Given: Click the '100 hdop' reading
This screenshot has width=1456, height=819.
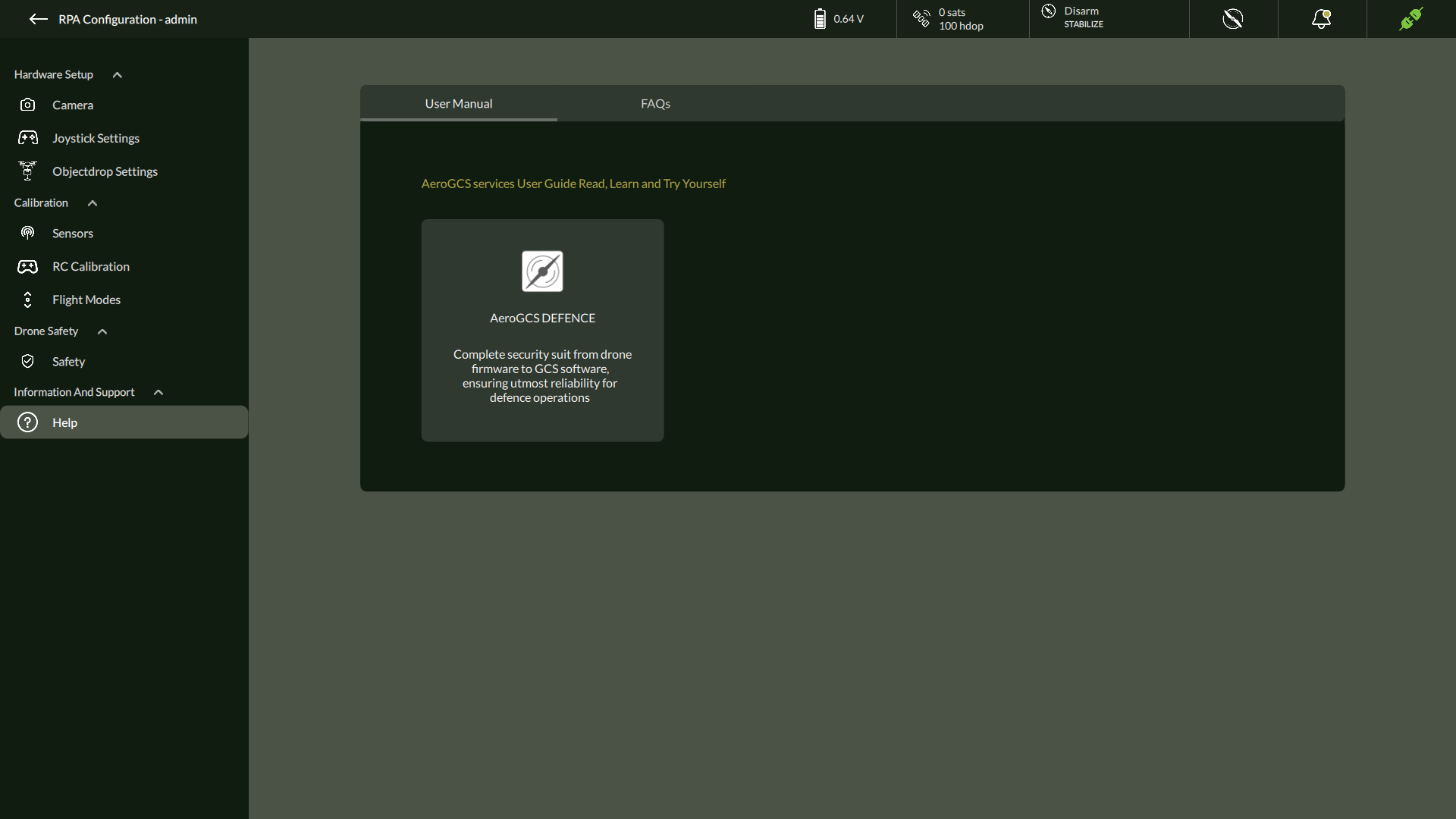Looking at the screenshot, I should click(961, 26).
